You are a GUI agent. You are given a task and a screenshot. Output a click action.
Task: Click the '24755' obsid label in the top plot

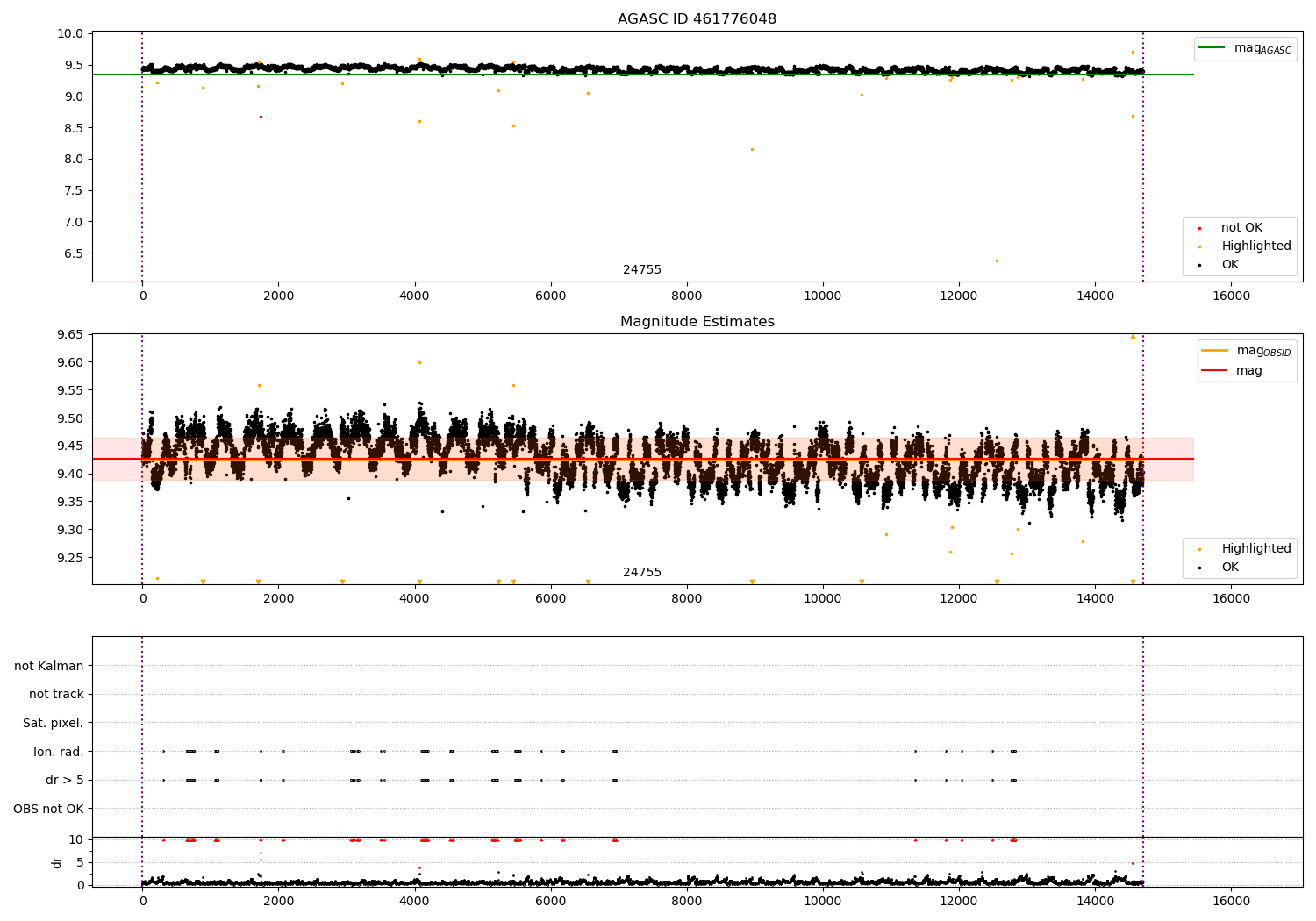click(642, 270)
